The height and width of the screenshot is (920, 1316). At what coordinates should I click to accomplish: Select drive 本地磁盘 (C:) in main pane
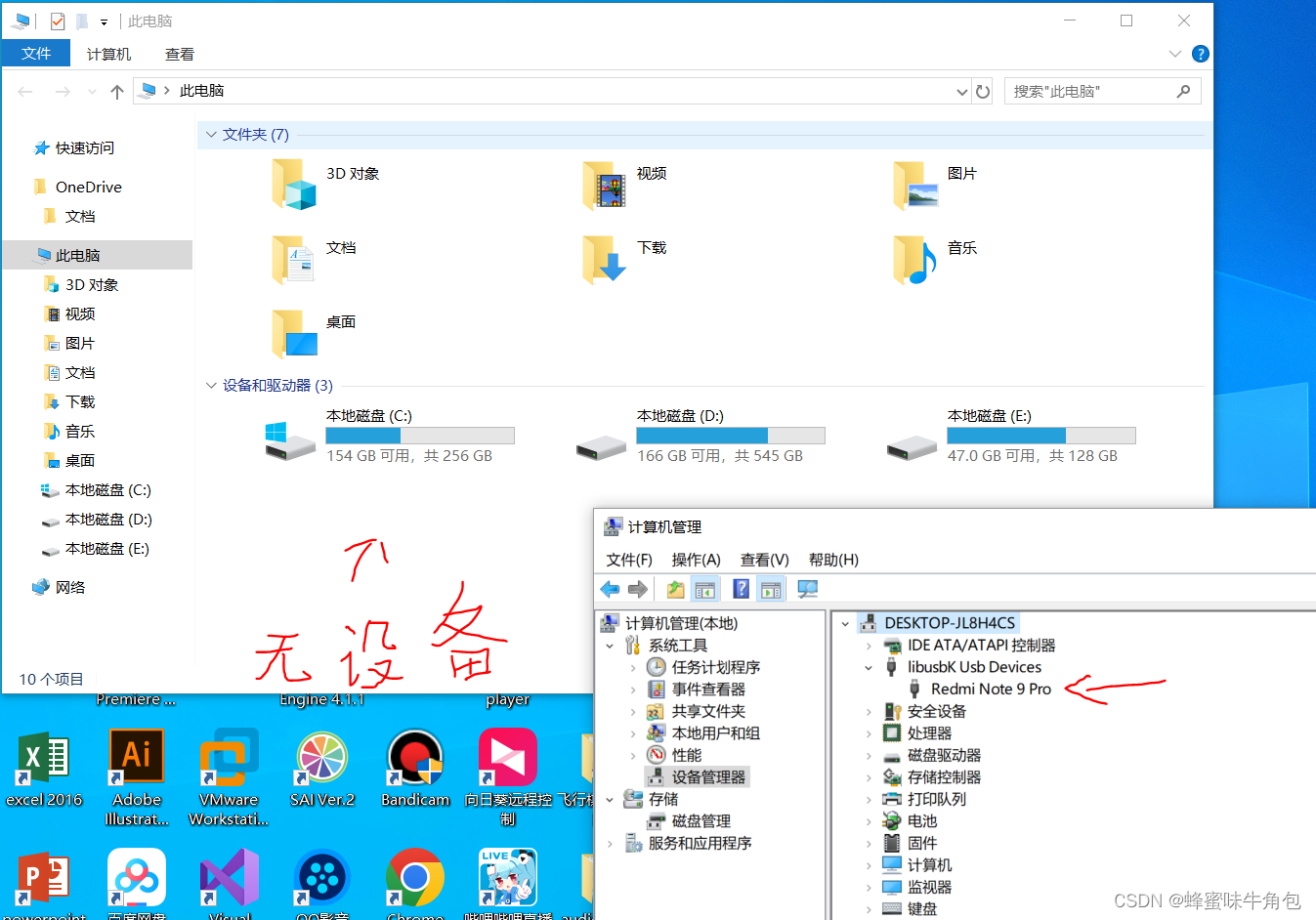[x=390, y=436]
